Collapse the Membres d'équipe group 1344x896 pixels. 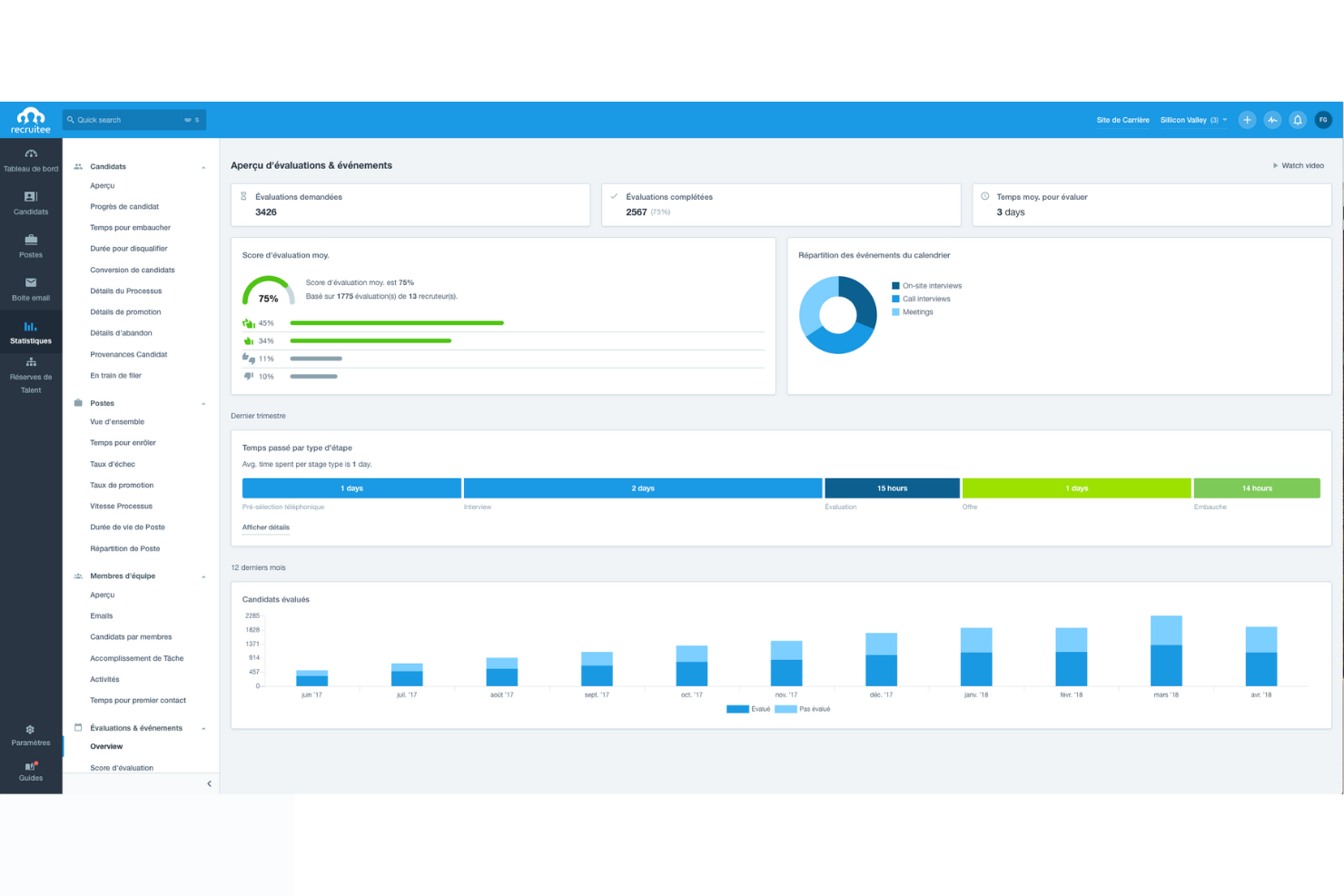[x=203, y=576]
